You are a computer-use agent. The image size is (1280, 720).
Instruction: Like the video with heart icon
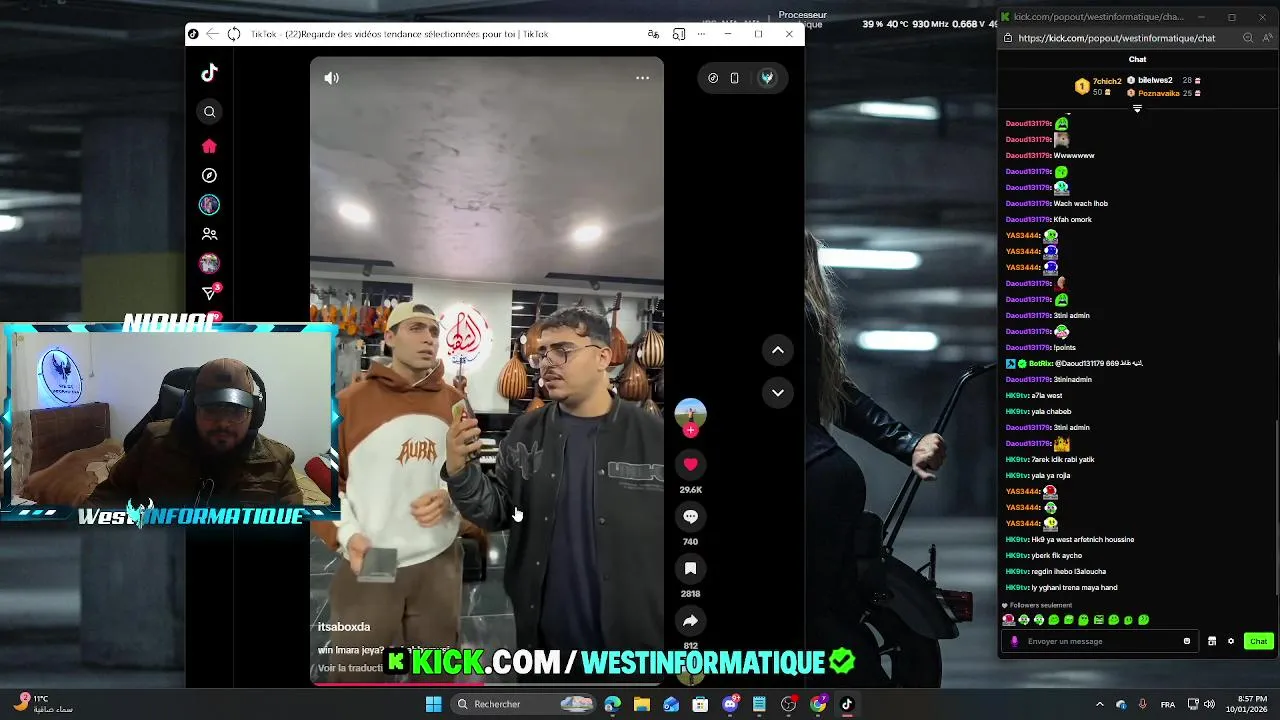point(690,464)
